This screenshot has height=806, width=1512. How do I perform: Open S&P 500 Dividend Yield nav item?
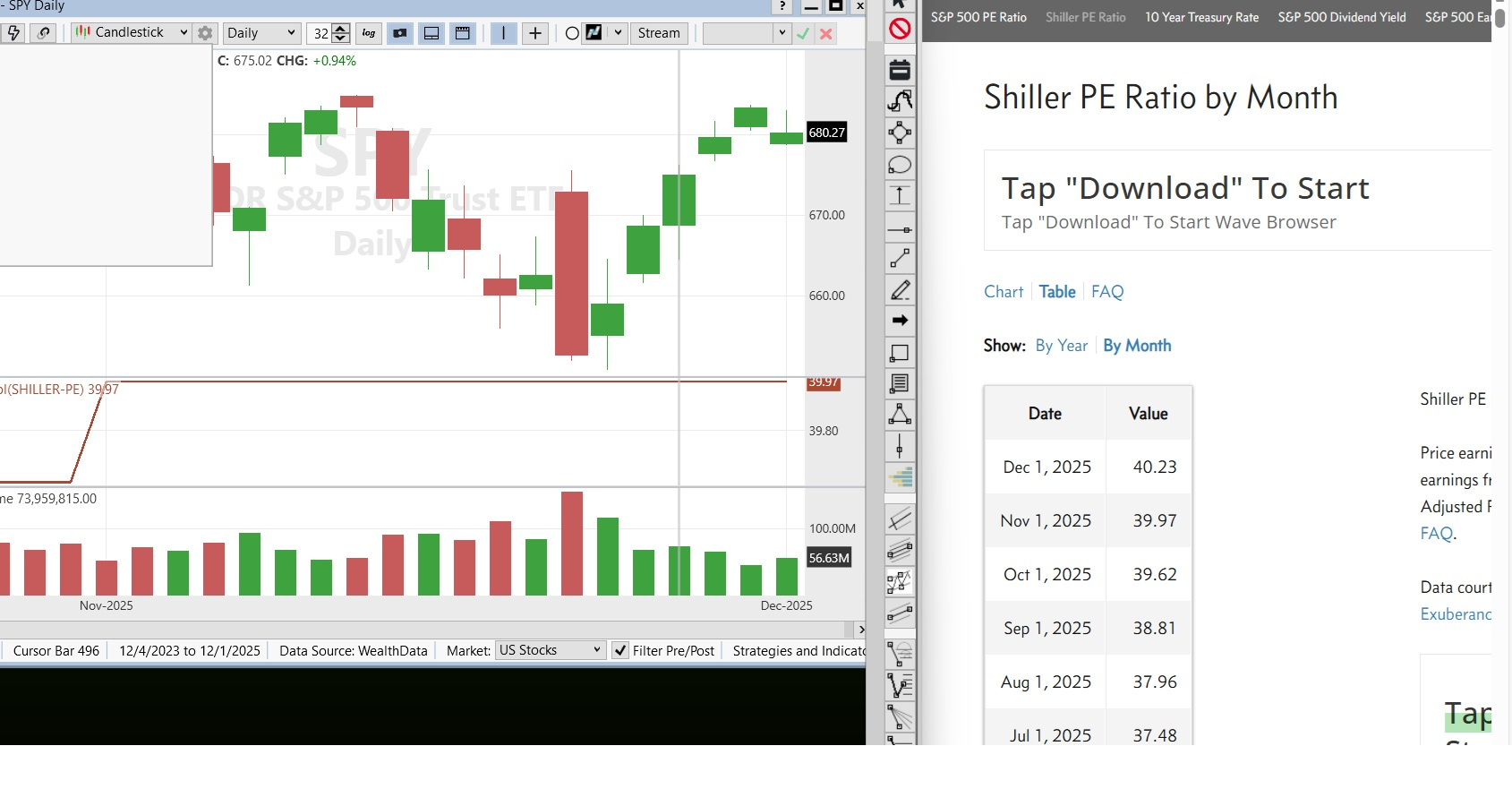(1342, 17)
